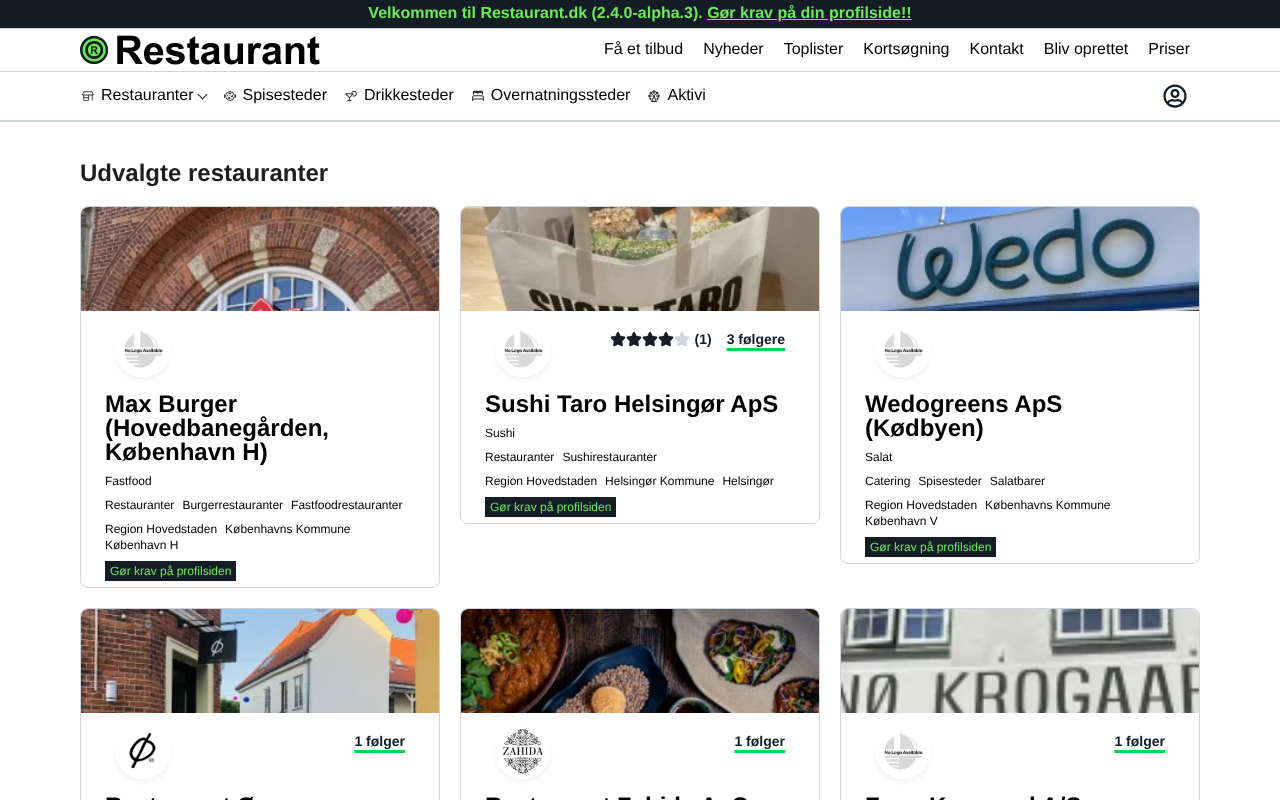Viewport: 1280px width, 800px height.
Task: View 1 følger on the Ø restaurant card
Action: tap(379, 742)
